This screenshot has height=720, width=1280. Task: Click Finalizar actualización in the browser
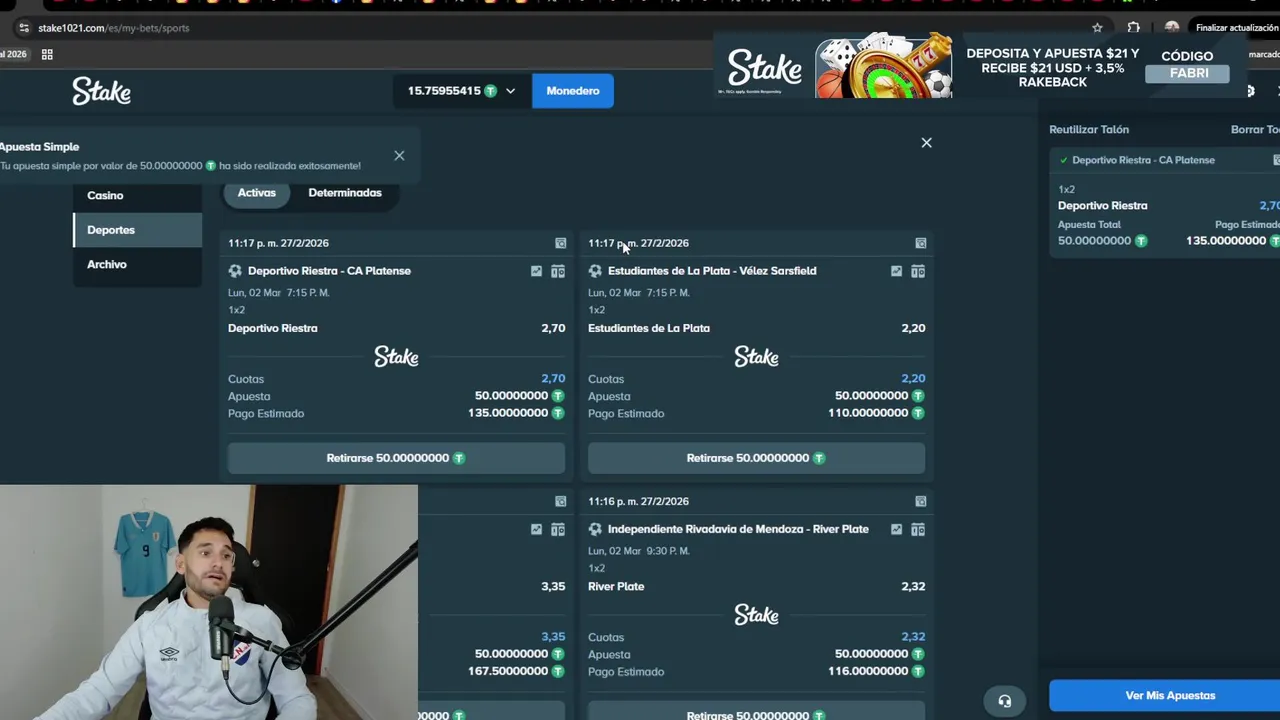(1237, 28)
